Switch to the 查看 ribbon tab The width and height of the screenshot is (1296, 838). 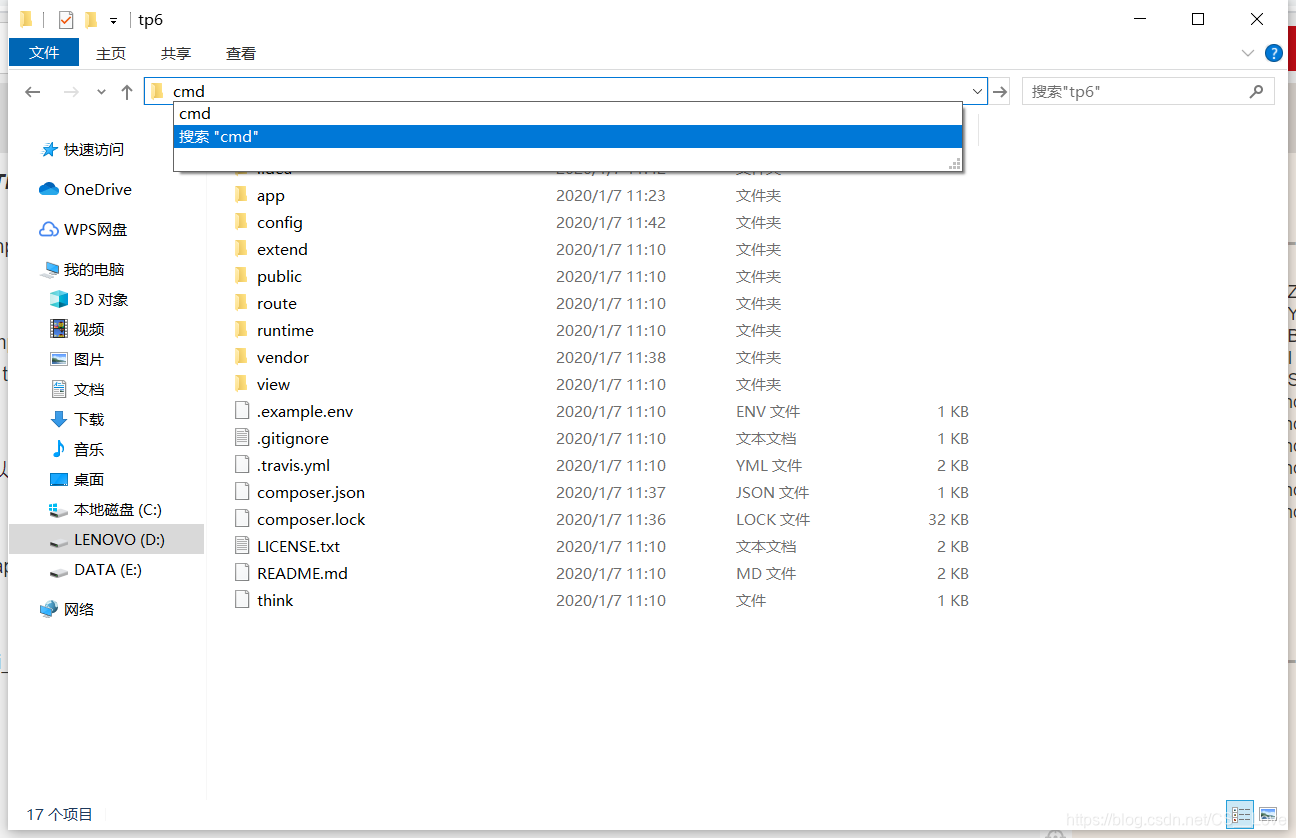coord(241,53)
